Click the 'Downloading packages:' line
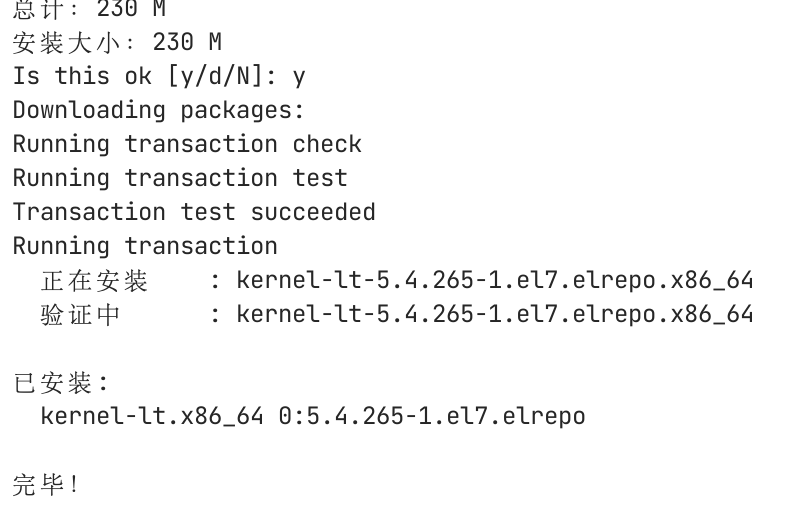Image resolution: width=808 pixels, height=506 pixels. [x=159, y=110]
